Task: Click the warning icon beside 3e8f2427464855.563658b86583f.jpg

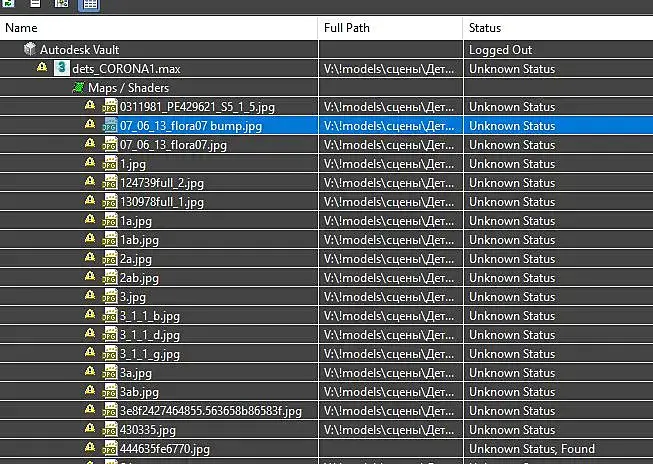Action: tap(90, 409)
